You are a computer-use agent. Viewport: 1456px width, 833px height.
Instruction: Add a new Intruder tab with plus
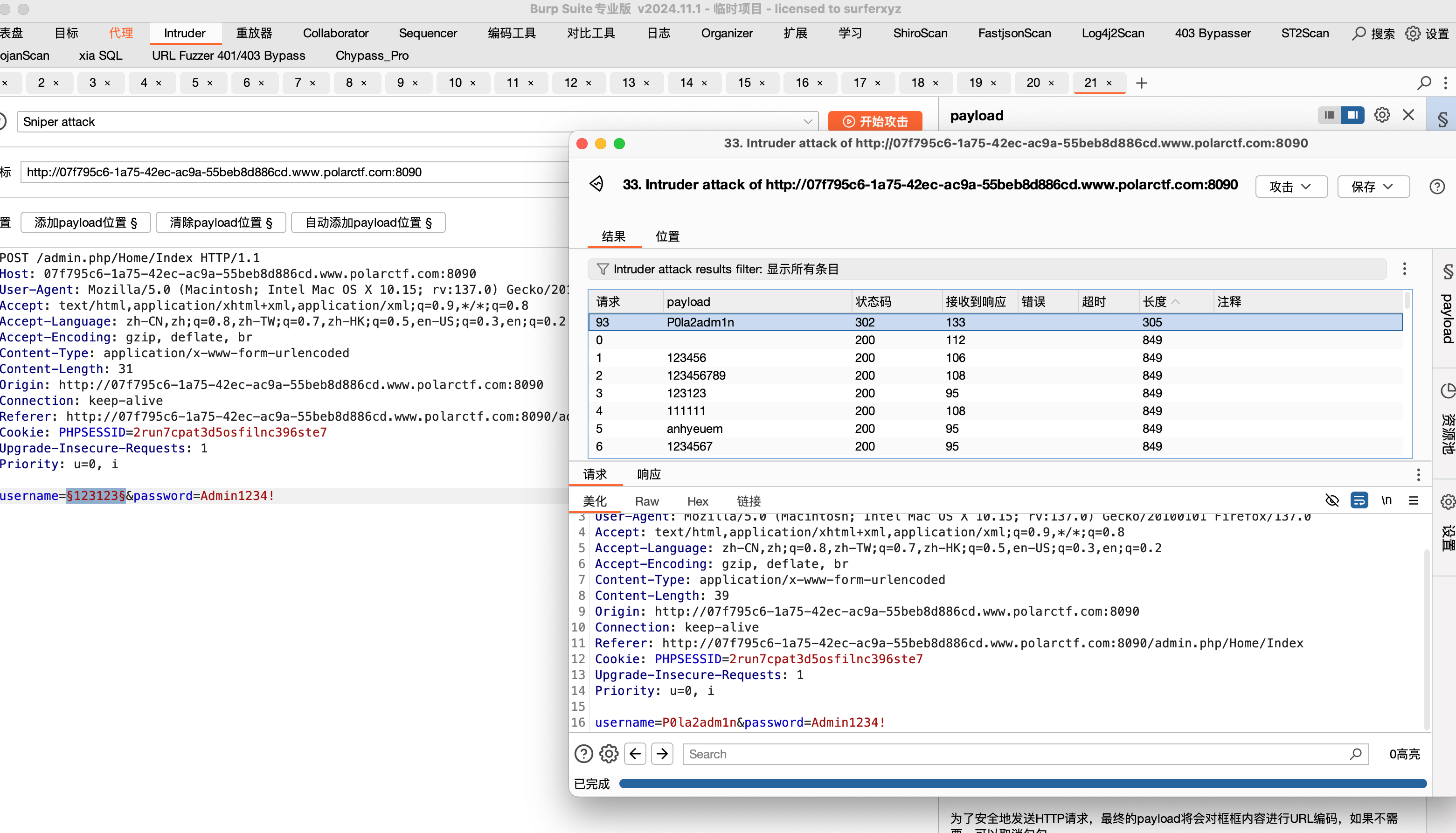point(1142,83)
